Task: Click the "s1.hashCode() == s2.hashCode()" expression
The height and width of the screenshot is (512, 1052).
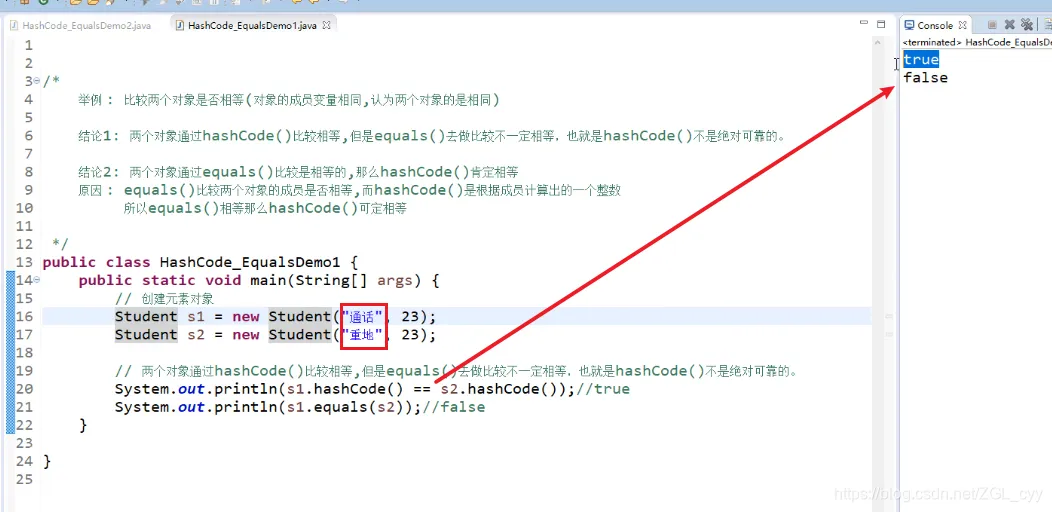Action: pyautogui.click(x=416, y=389)
